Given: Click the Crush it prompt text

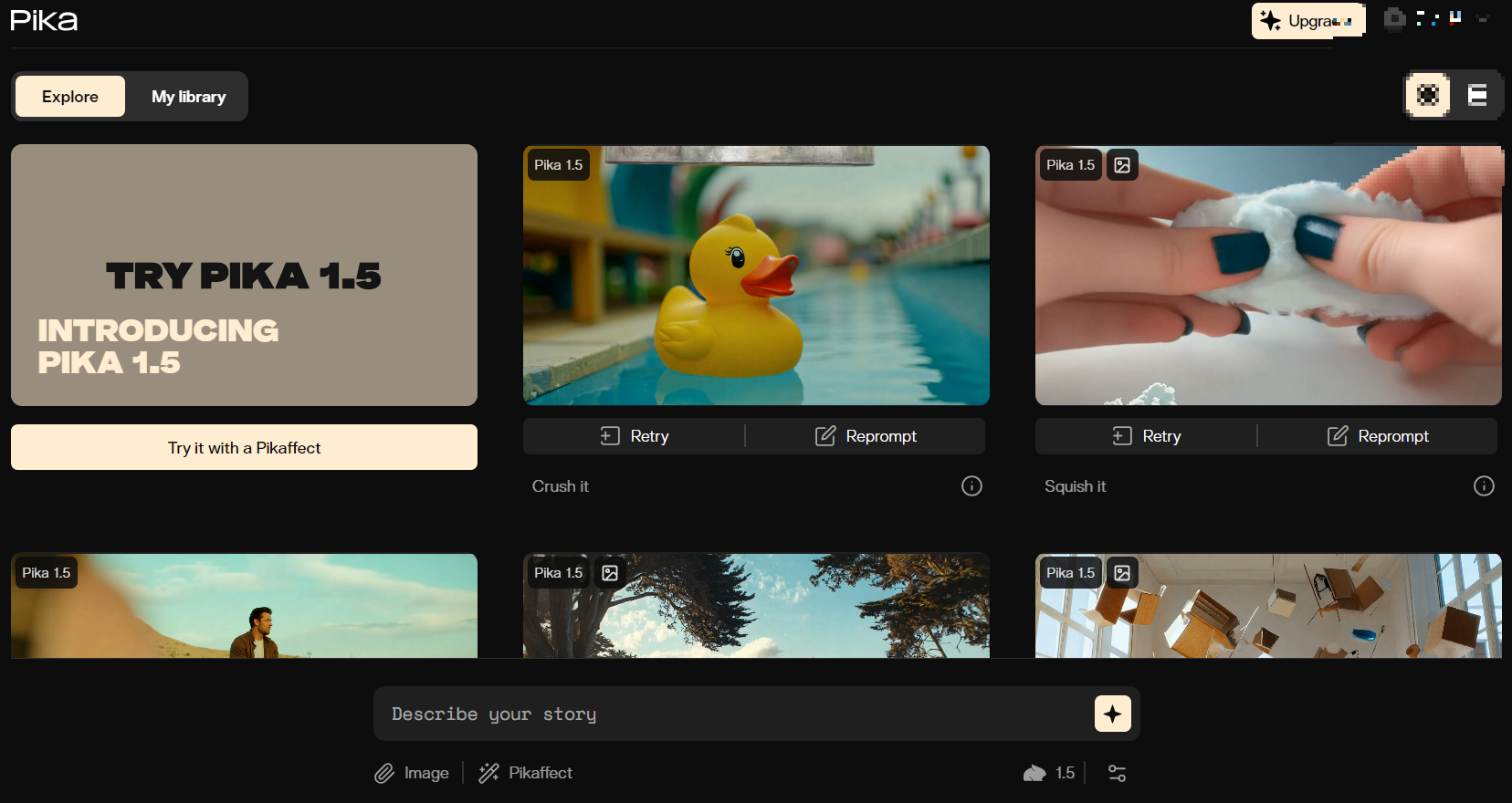Looking at the screenshot, I should coord(561,486).
